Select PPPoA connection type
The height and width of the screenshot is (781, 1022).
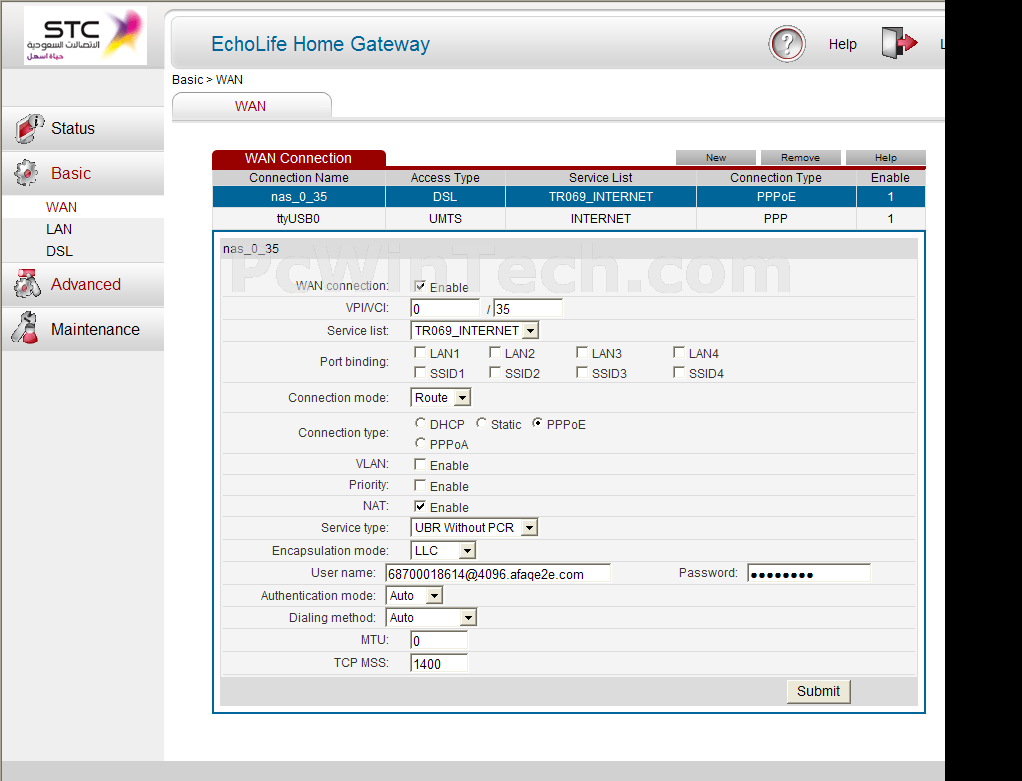pyautogui.click(x=420, y=443)
